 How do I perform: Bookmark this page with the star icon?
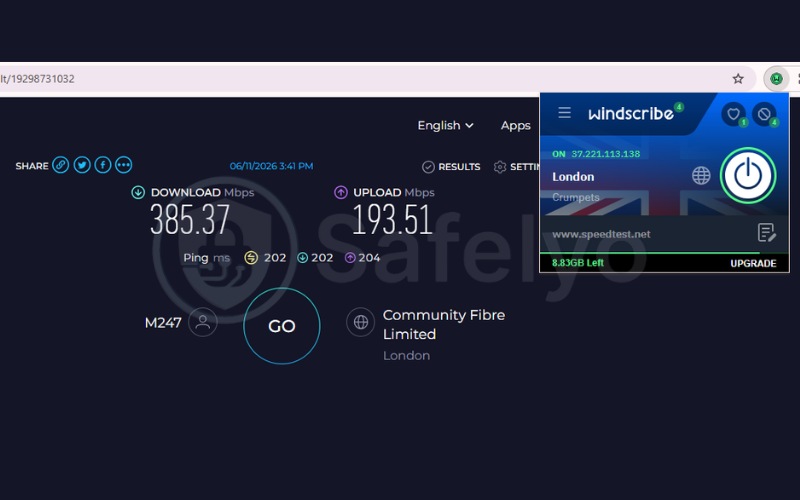(738, 79)
